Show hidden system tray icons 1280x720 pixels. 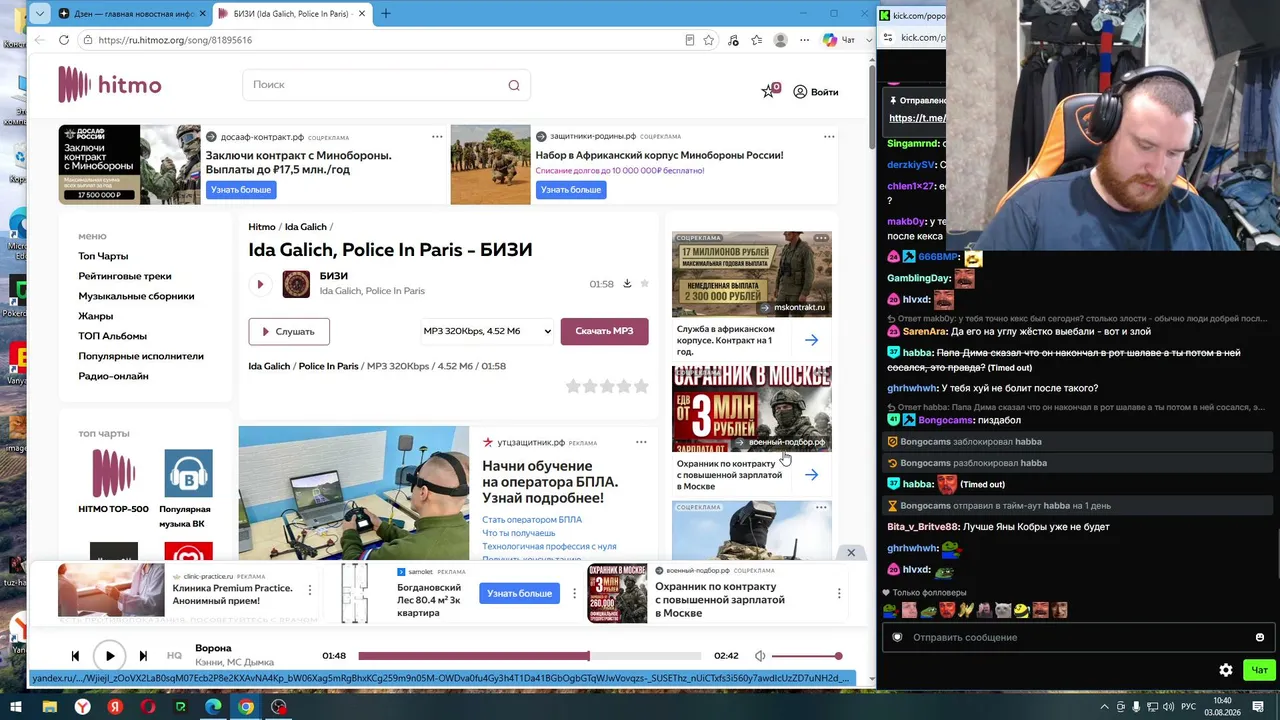tap(1105, 707)
